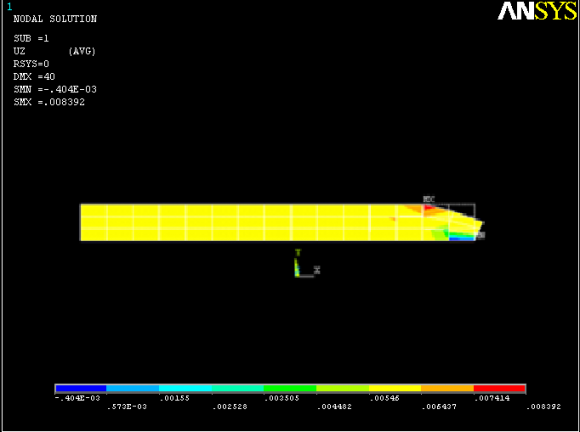Image resolution: width=580 pixels, height=432 pixels.
Task: Click the ANSYS logo
Action: [537, 11]
